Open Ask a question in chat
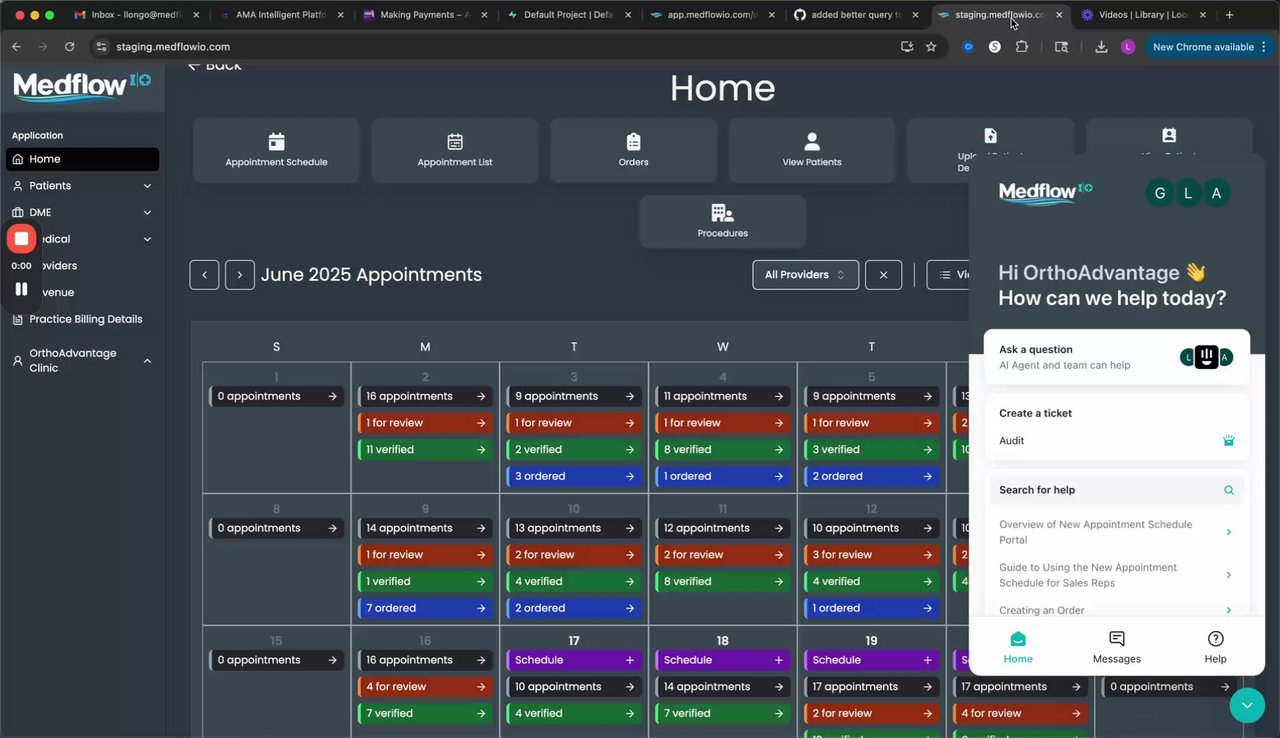 click(1116, 357)
